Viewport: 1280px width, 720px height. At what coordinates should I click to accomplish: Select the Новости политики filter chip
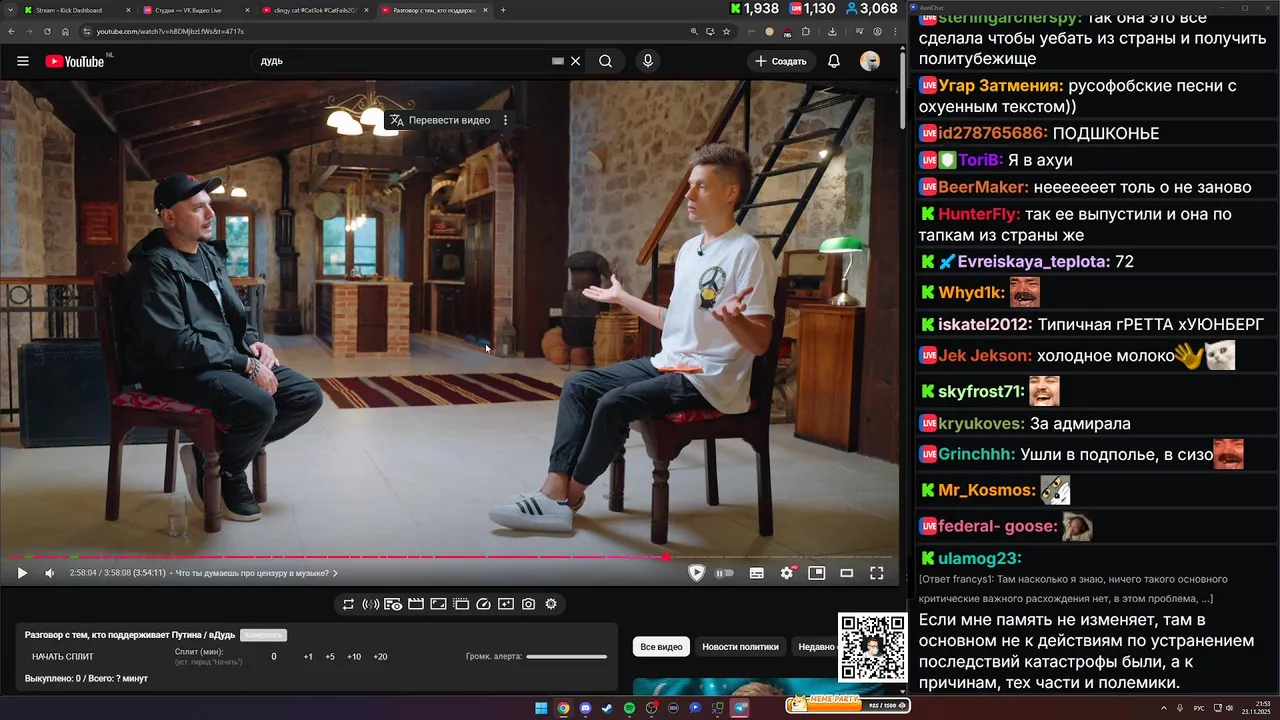(740, 647)
